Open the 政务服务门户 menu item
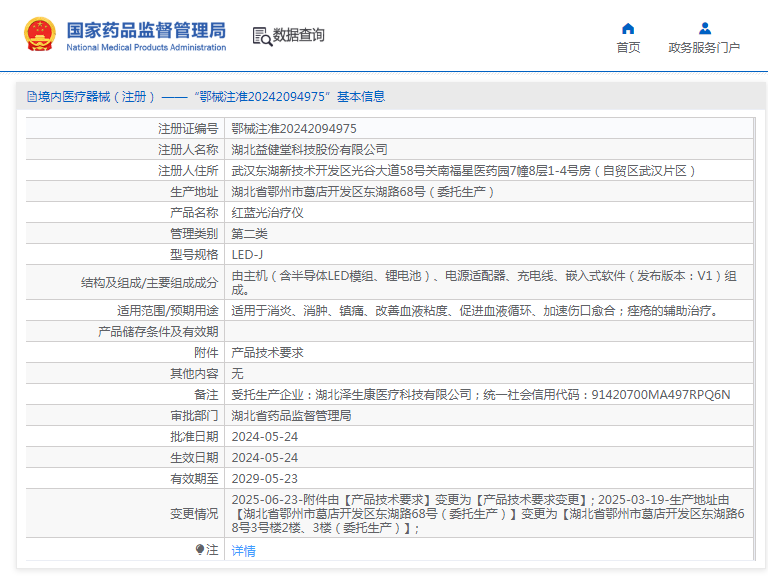 704,48
